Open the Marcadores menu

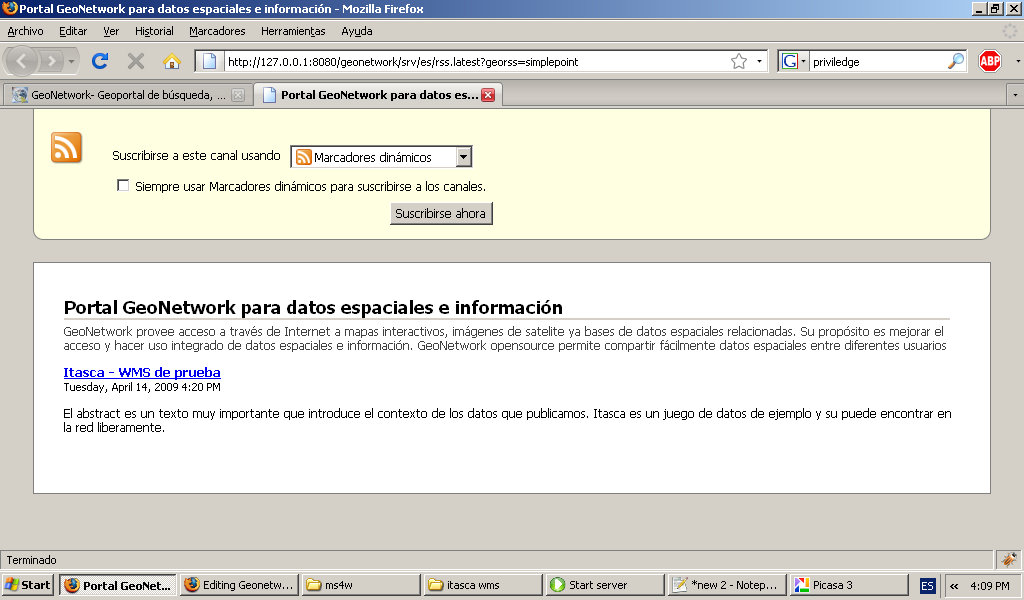(217, 31)
